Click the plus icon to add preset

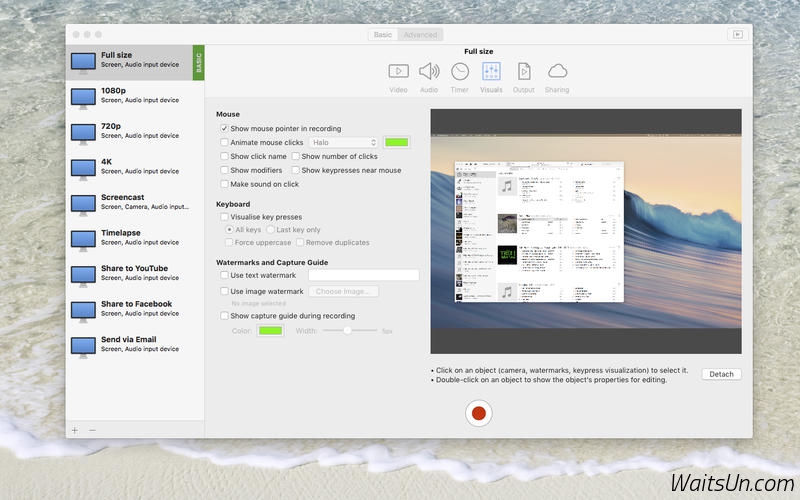[x=75, y=430]
